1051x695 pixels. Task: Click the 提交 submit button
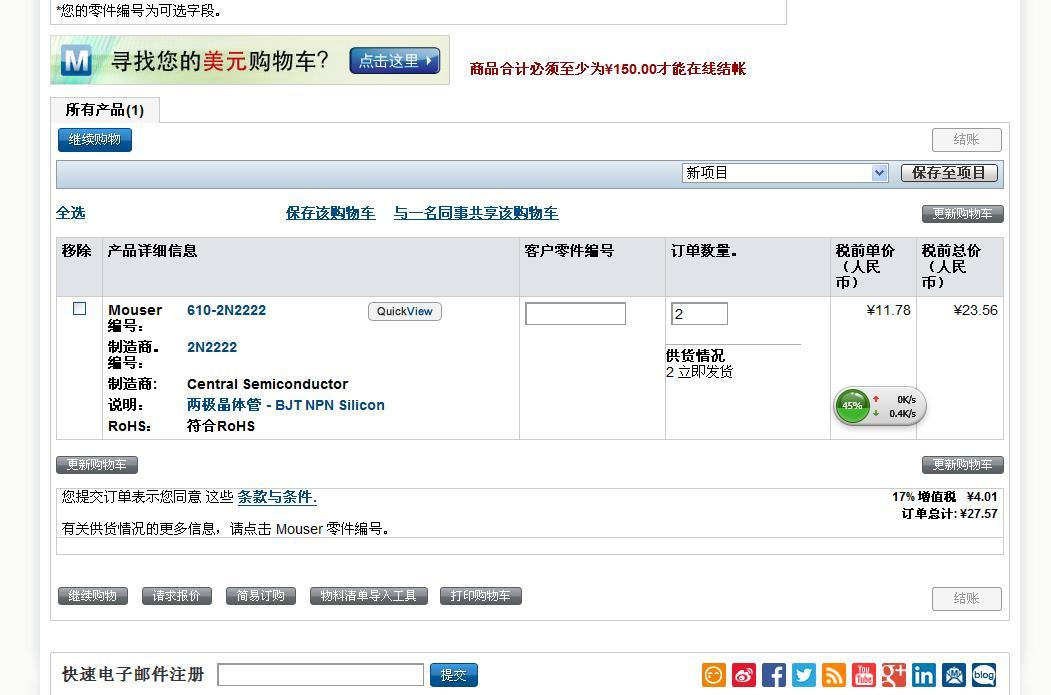coord(454,675)
